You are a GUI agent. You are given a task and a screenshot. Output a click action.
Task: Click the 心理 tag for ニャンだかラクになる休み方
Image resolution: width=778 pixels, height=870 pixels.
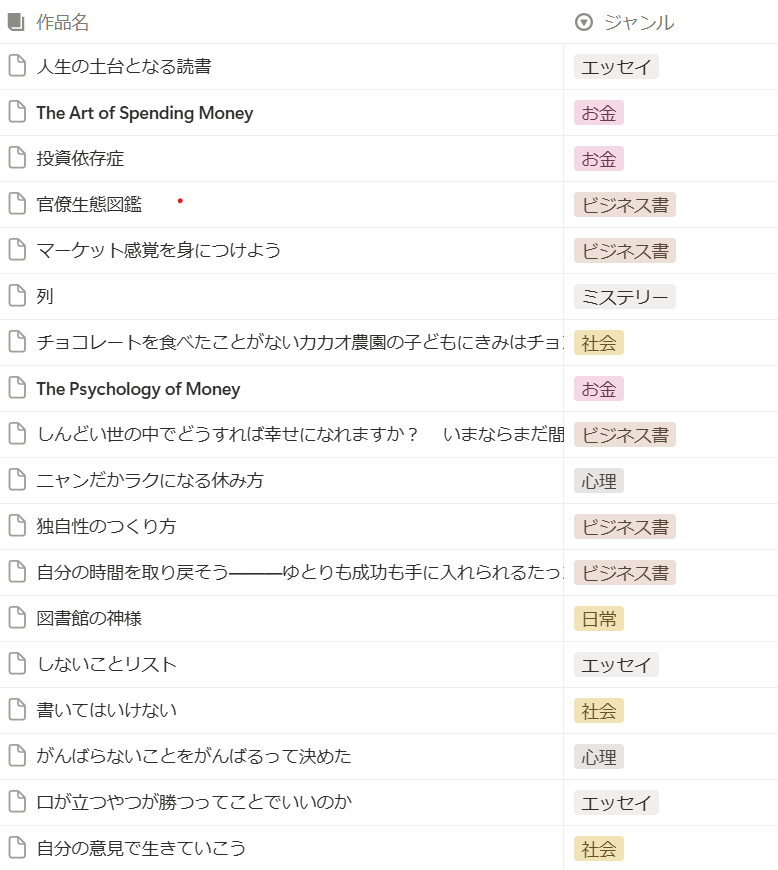pyautogui.click(x=599, y=481)
